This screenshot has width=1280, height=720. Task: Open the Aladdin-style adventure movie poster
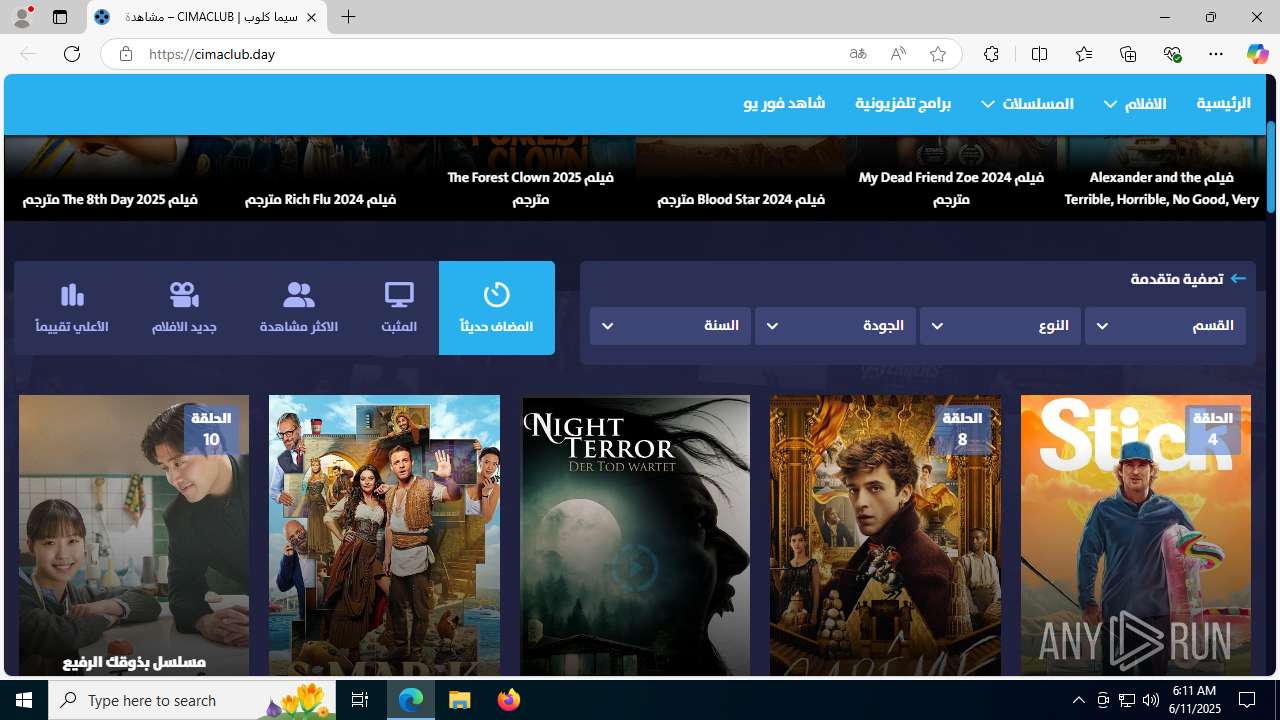[x=384, y=535]
